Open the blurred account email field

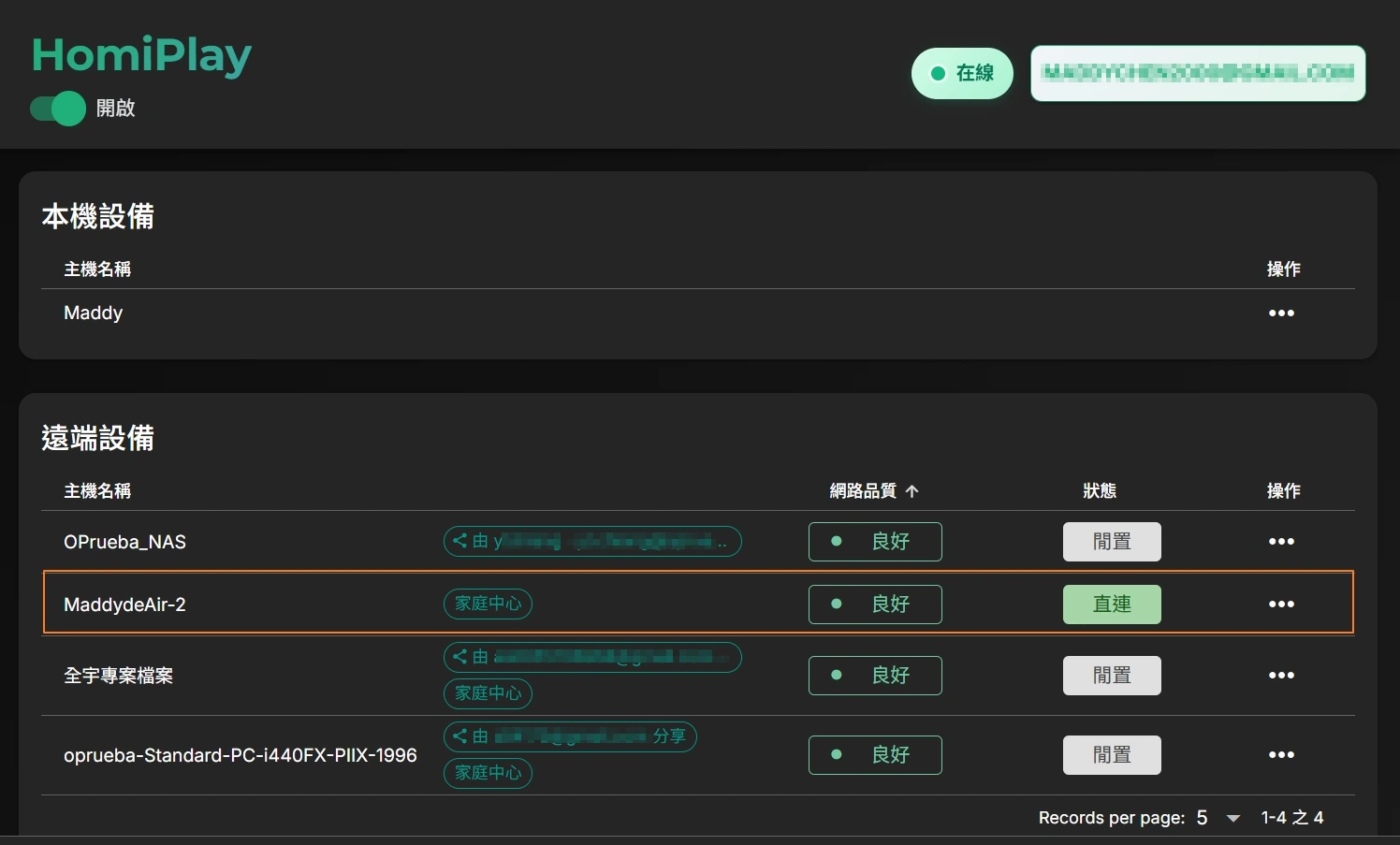[x=1198, y=73]
